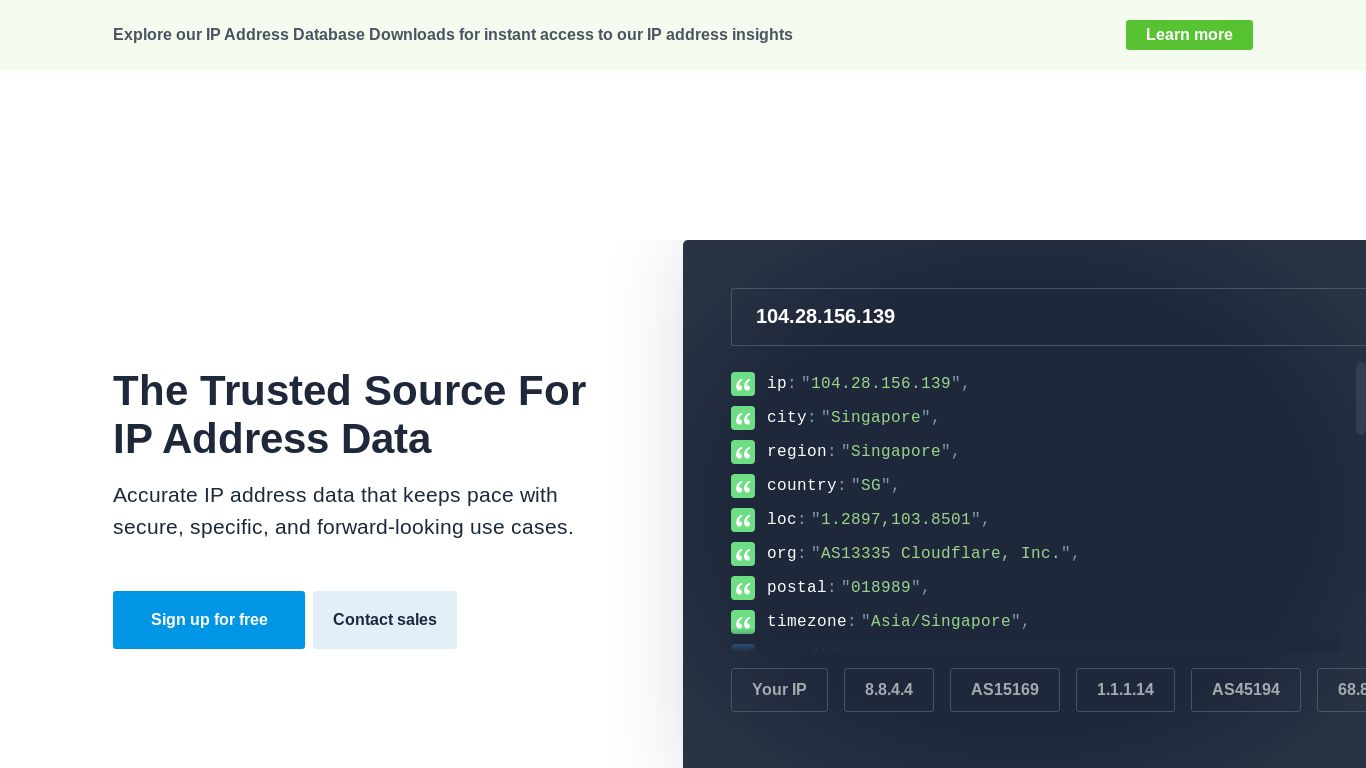Click the city value "Singapore"

click(876, 418)
